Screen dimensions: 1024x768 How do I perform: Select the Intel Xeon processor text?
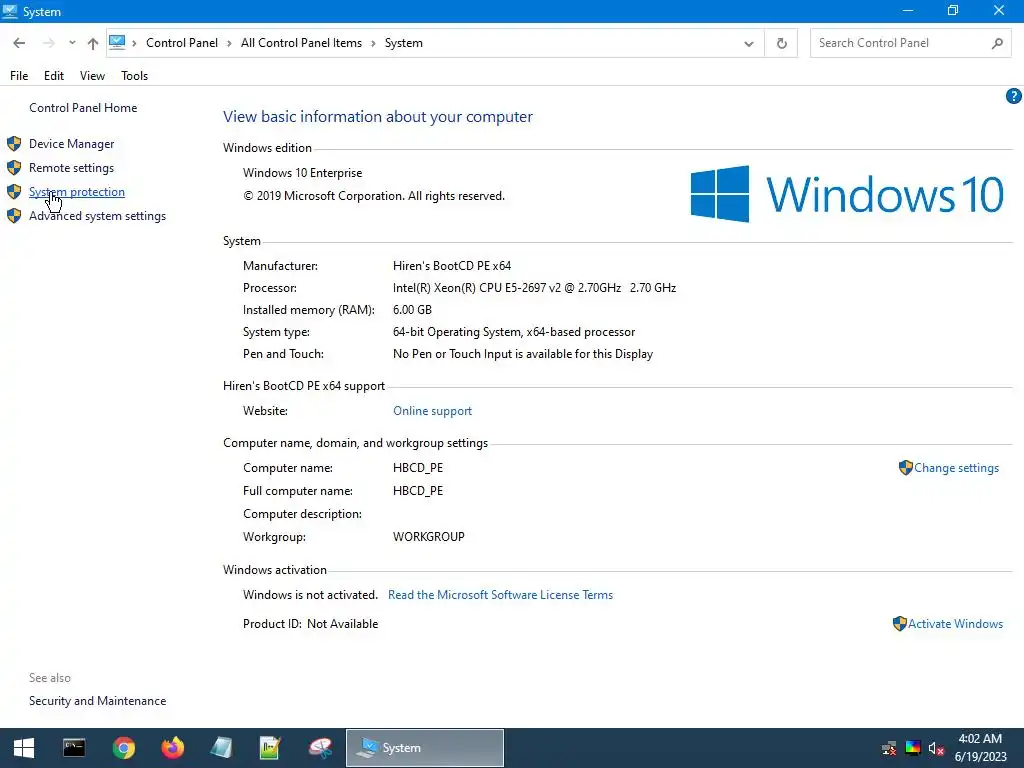click(534, 288)
